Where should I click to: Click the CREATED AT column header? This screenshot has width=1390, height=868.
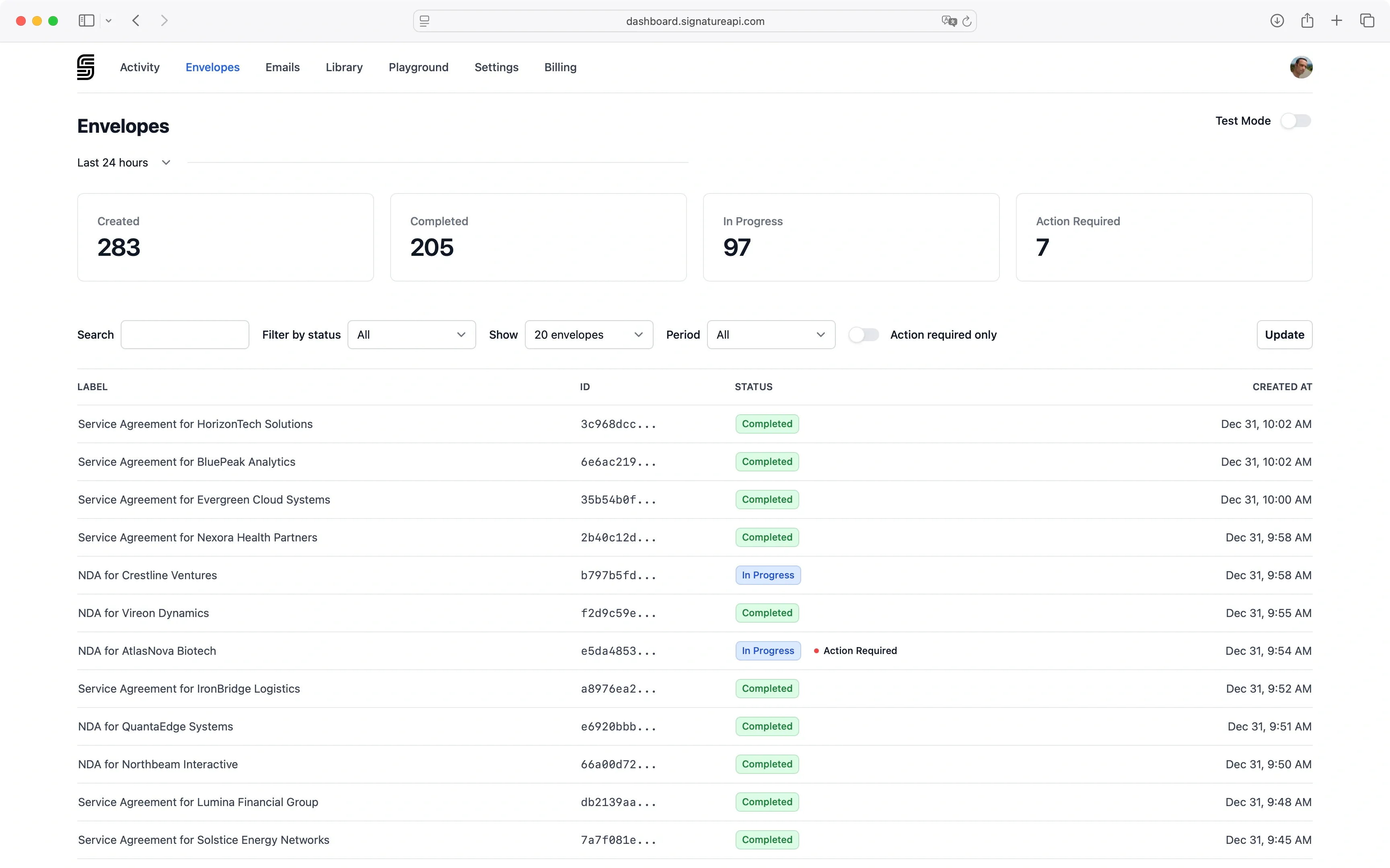click(1282, 387)
